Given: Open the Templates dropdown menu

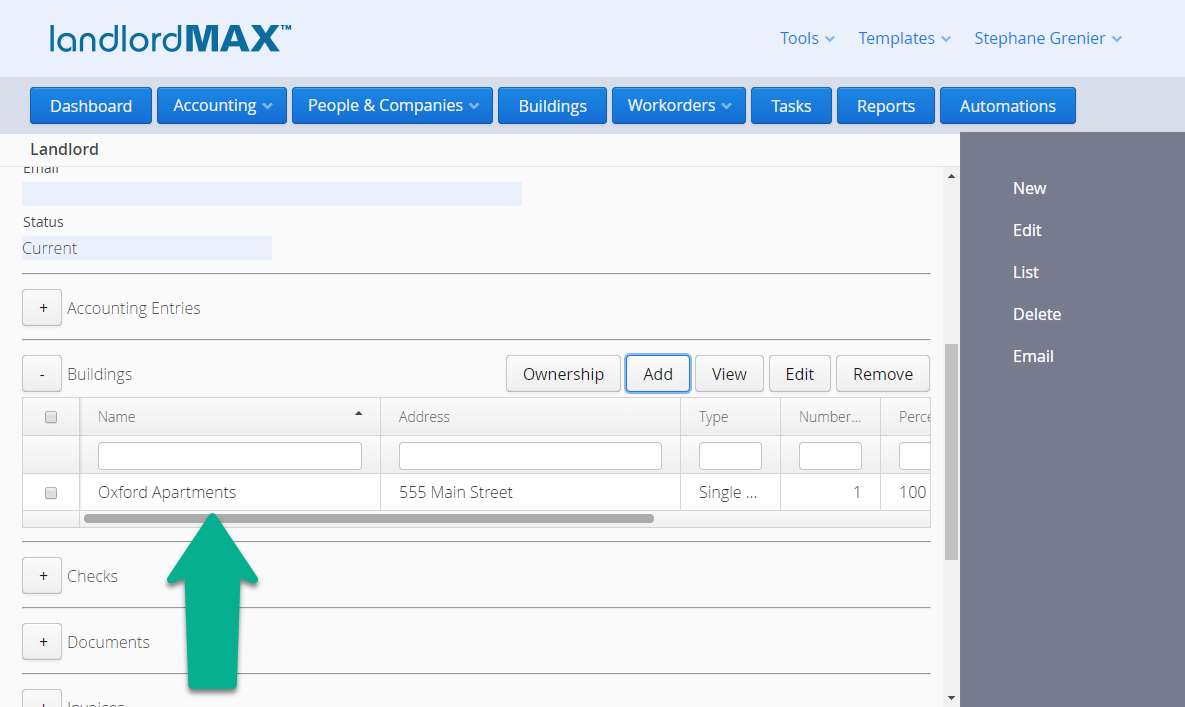Looking at the screenshot, I should click(x=905, y=39).
